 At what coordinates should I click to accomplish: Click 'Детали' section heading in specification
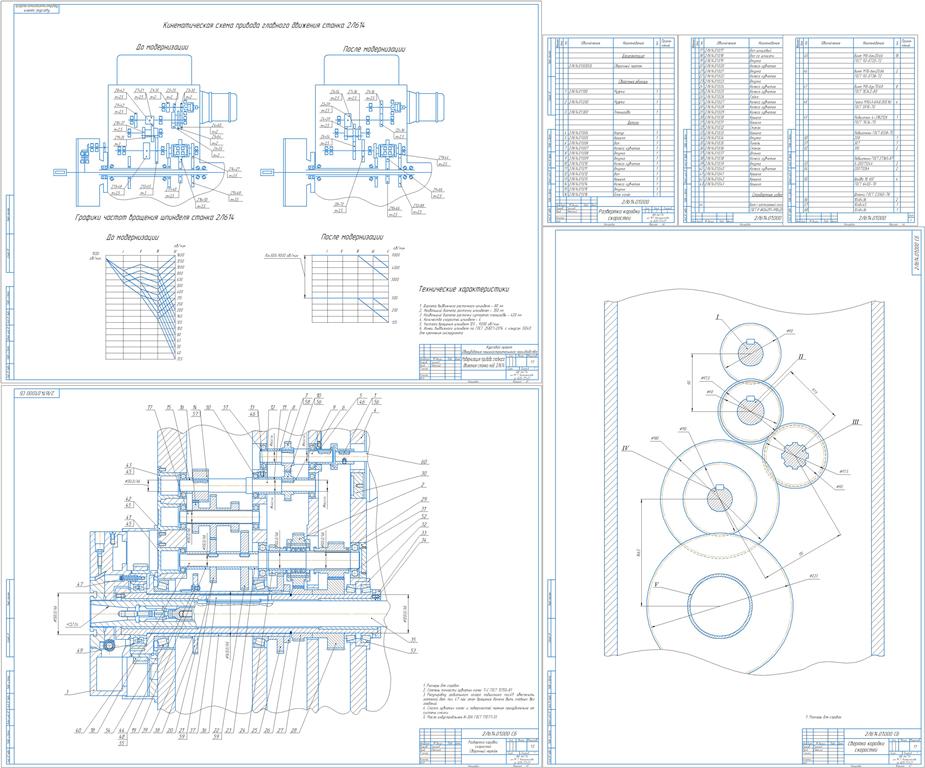pos(631,123)
